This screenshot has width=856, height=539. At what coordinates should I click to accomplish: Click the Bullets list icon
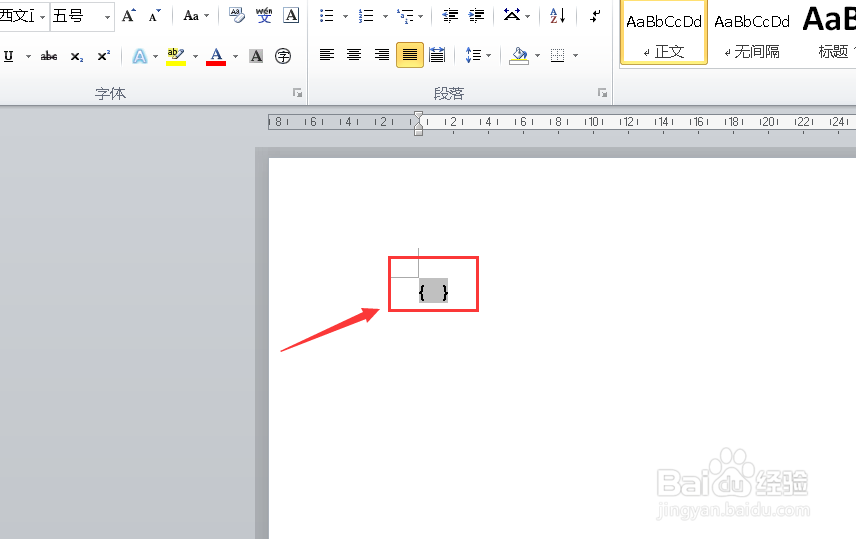[326, 16]
